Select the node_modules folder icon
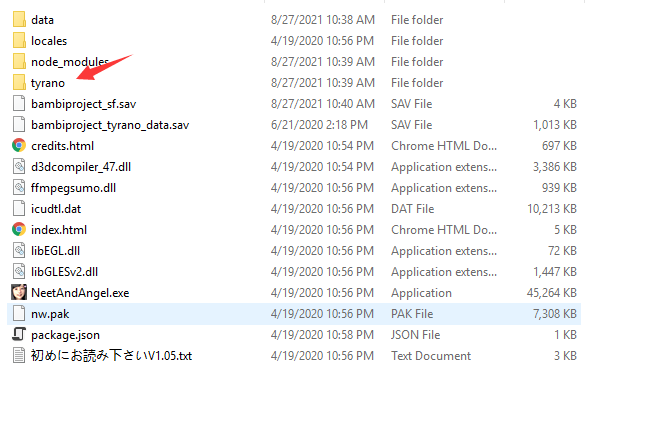 (19, 61)
